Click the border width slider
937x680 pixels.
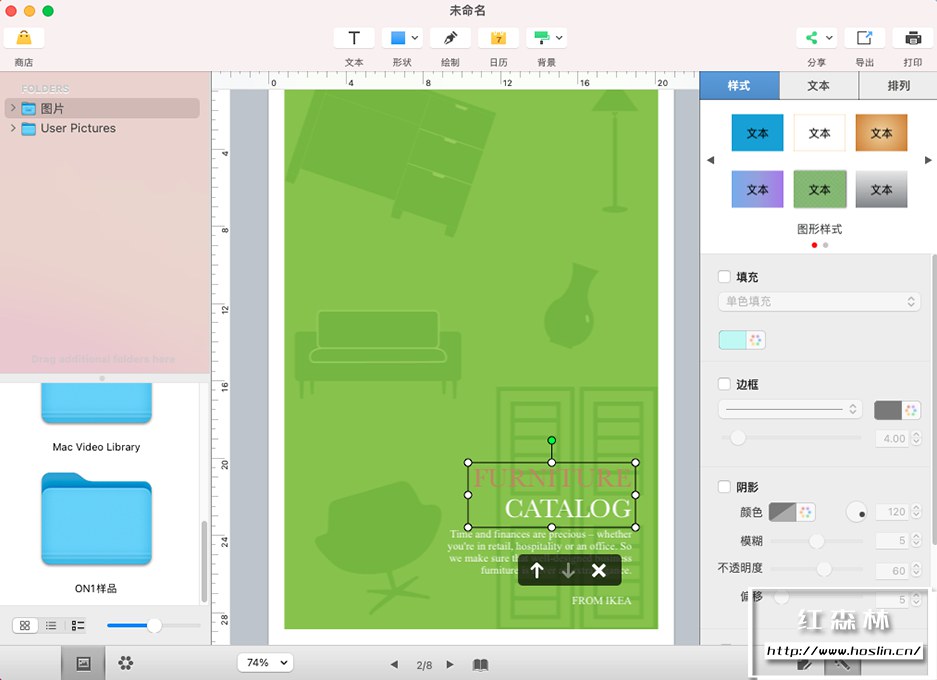[791, 438]
